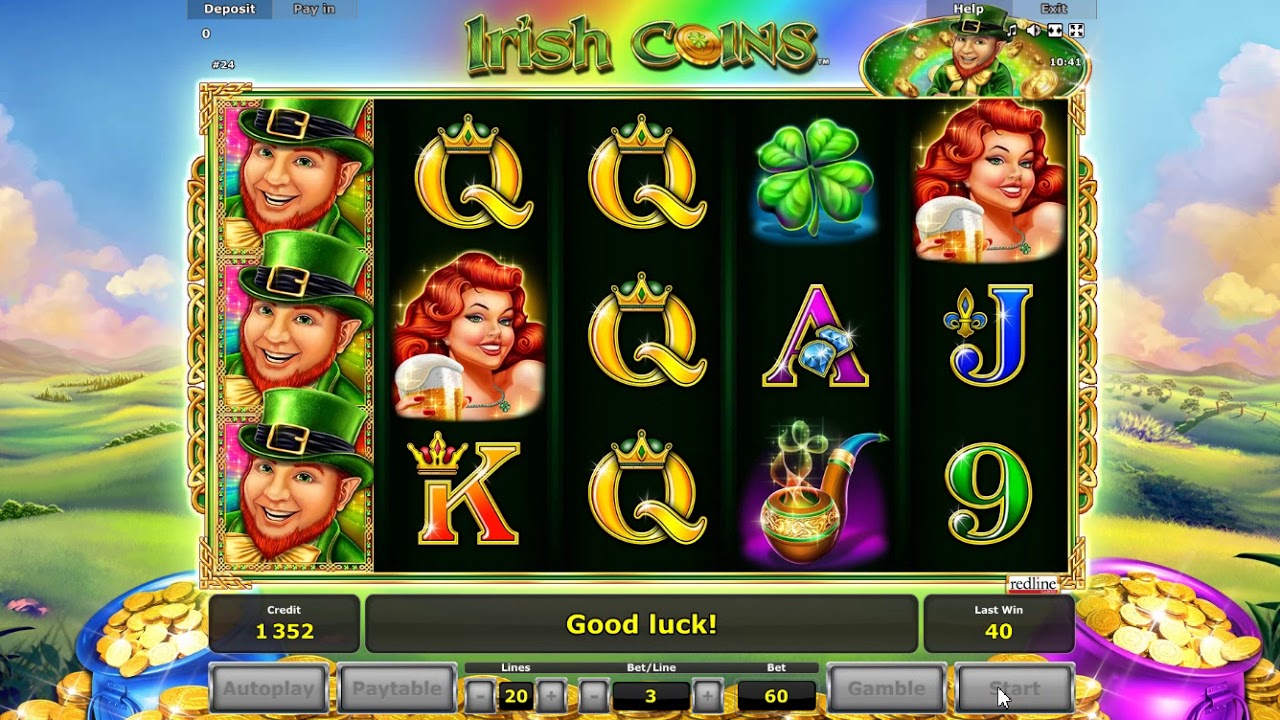Click the purple A diamond symbol

click(816, 336)
